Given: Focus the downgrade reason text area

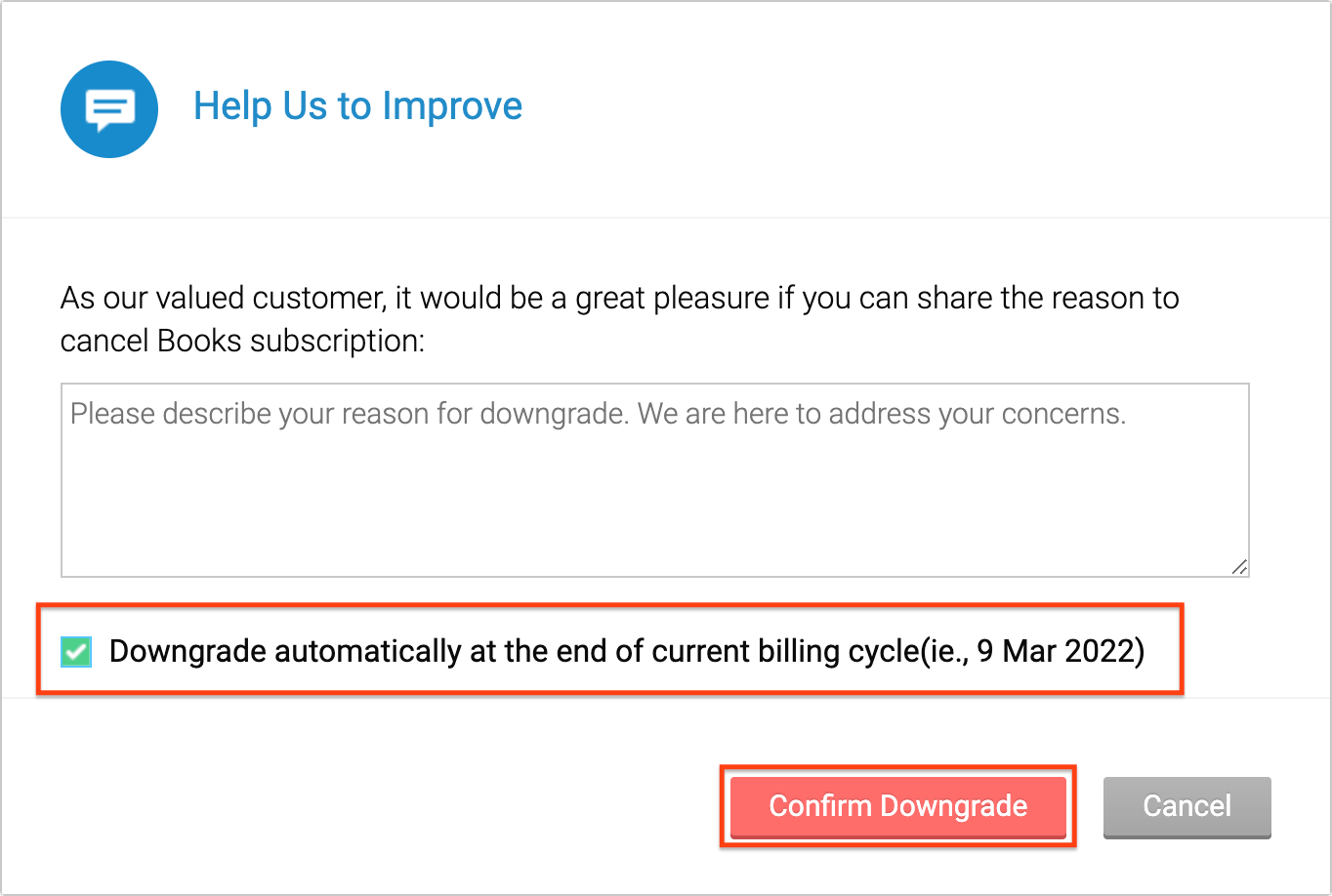Looking at the screenshot, I should (x=654, y=478).
